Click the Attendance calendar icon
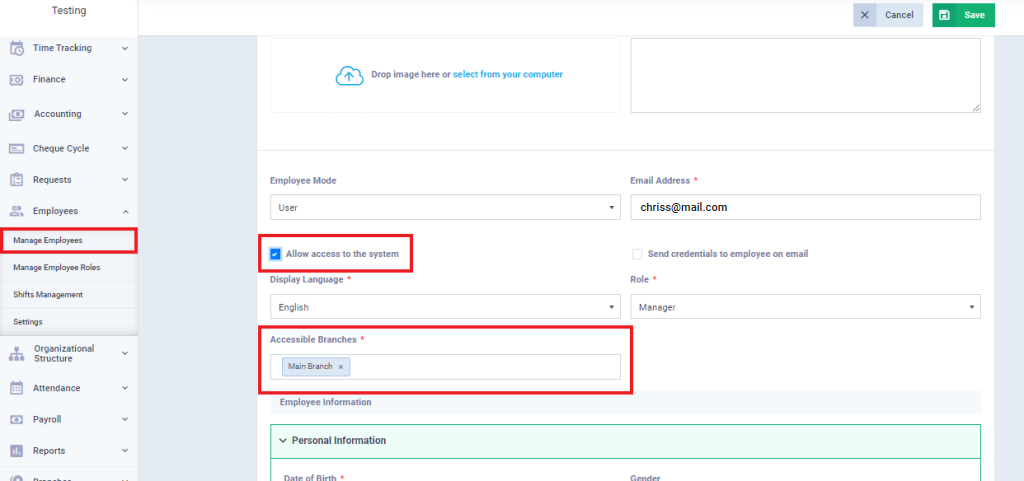This screenshot has height=481, width=1024. 16,388
